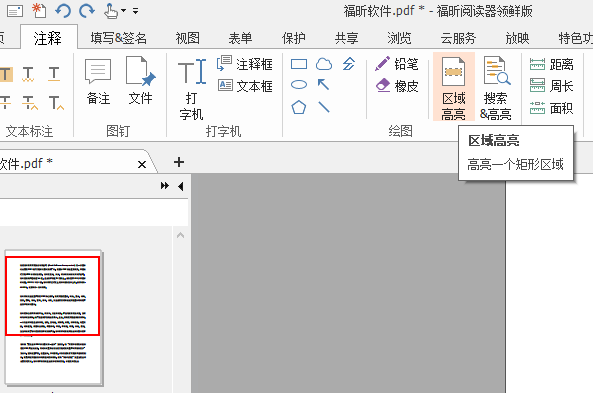Select the Oval shape tool
593x393 pixels.
pos(299,85)
